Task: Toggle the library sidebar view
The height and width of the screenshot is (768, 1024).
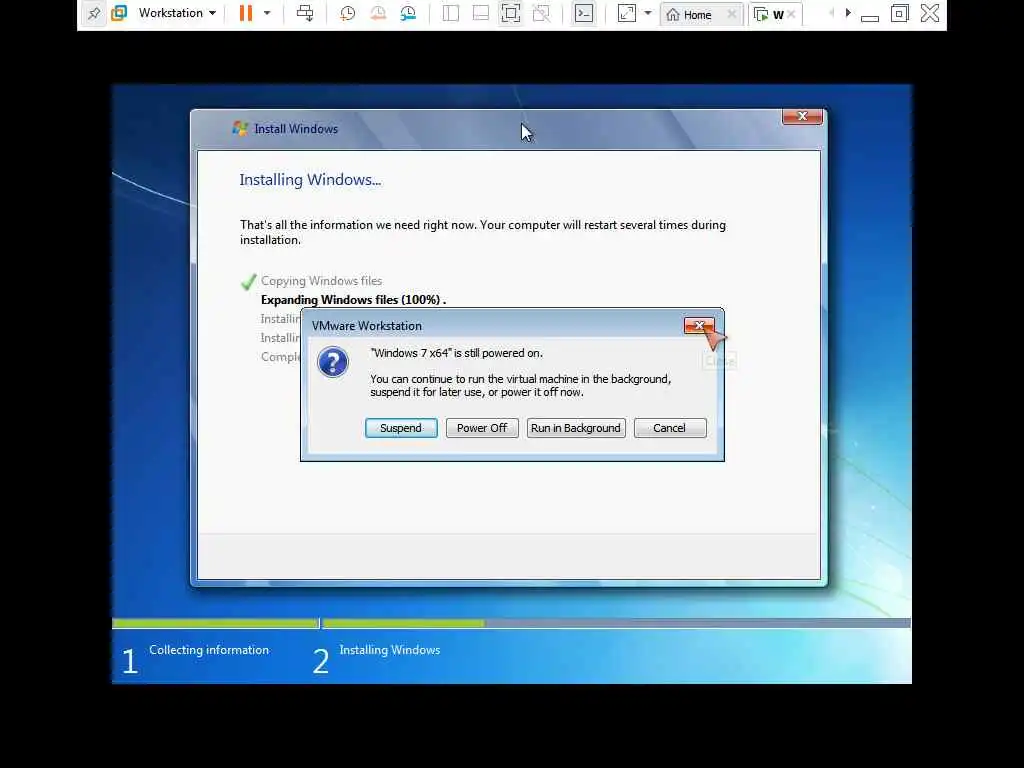Action: (x=451, y=13)
